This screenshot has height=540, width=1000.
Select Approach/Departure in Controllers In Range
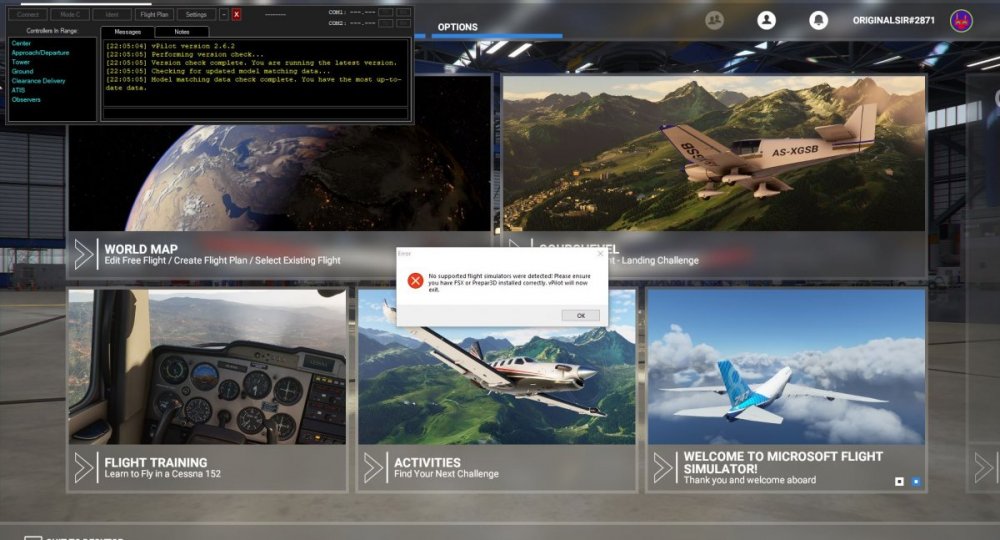coord(40,53)
